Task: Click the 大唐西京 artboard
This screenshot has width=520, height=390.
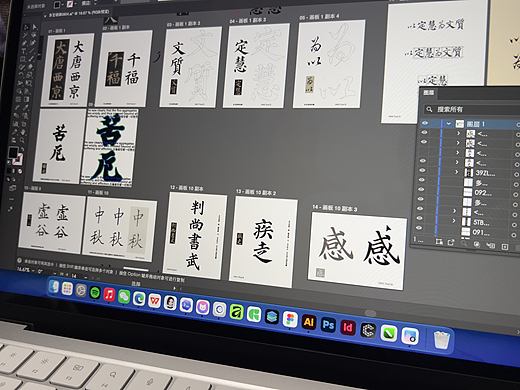Action: click(67, 70)
